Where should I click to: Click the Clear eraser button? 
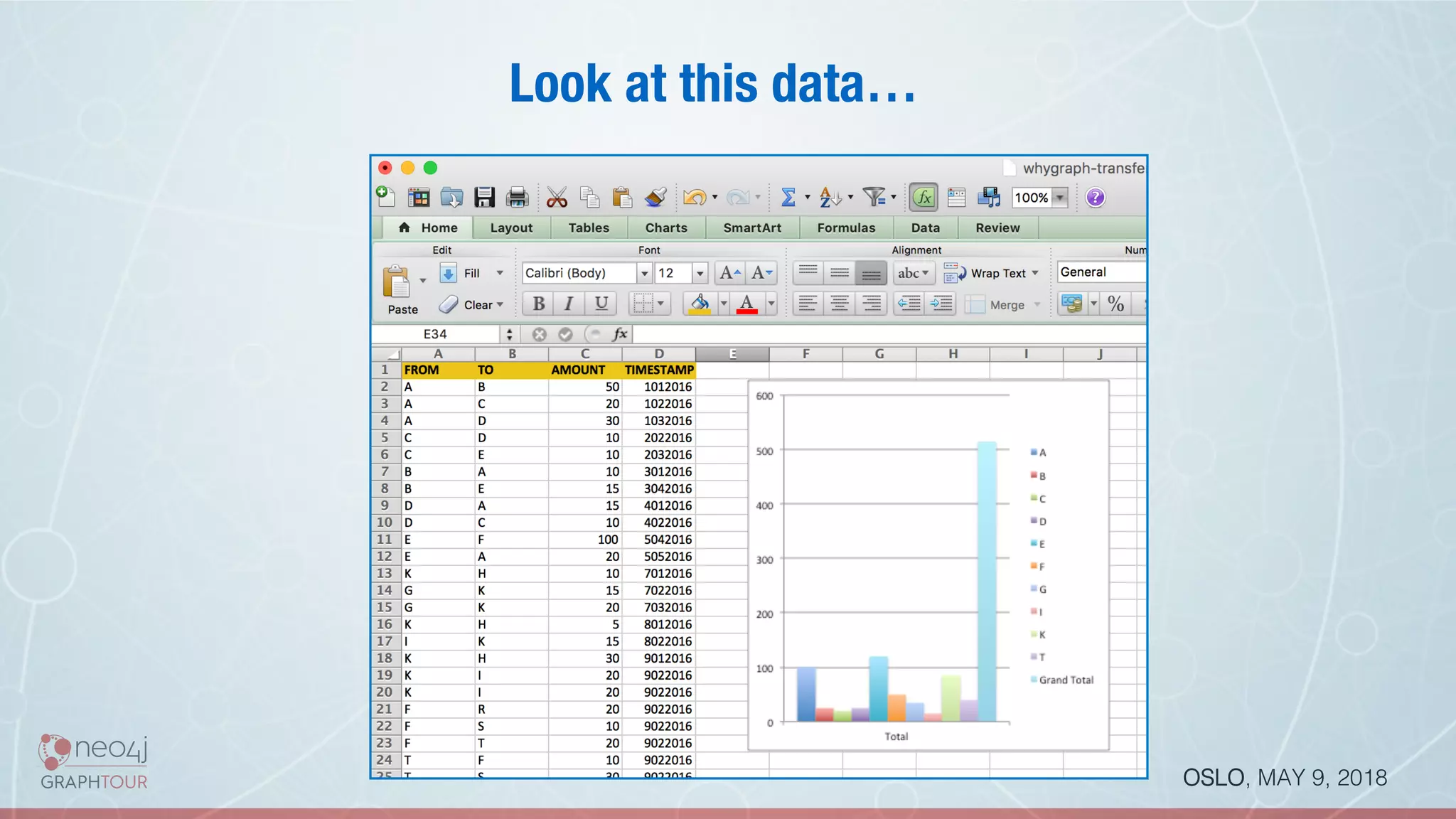tap(470, 305)
